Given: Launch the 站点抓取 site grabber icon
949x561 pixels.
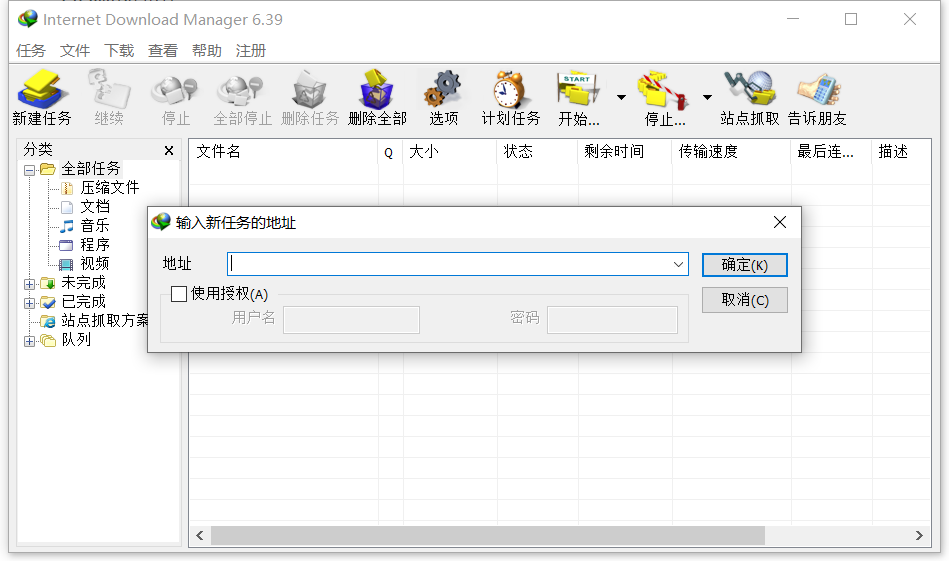Looking at the screenshot, I should click(749, 91).
